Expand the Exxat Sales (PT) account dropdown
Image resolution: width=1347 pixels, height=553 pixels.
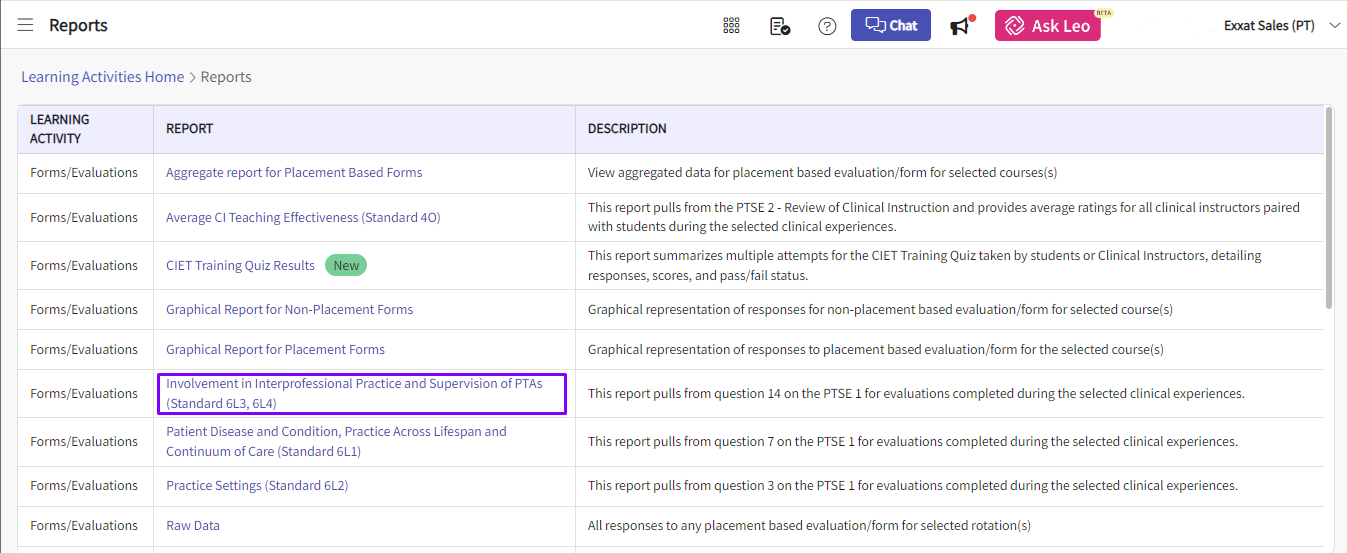1281,26
